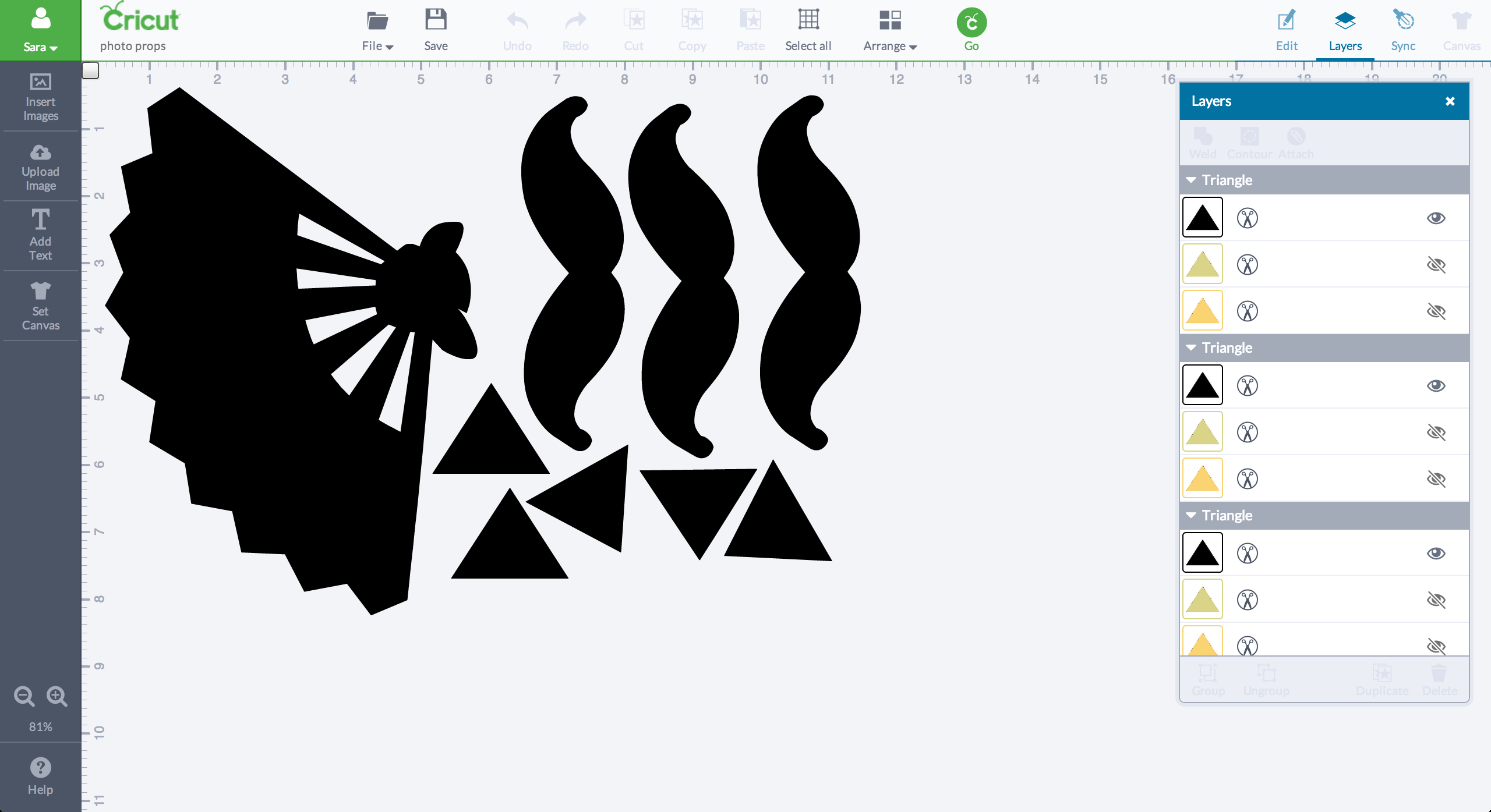
Task: Hide the first black triangle layer
Action: click(1436, 218)
